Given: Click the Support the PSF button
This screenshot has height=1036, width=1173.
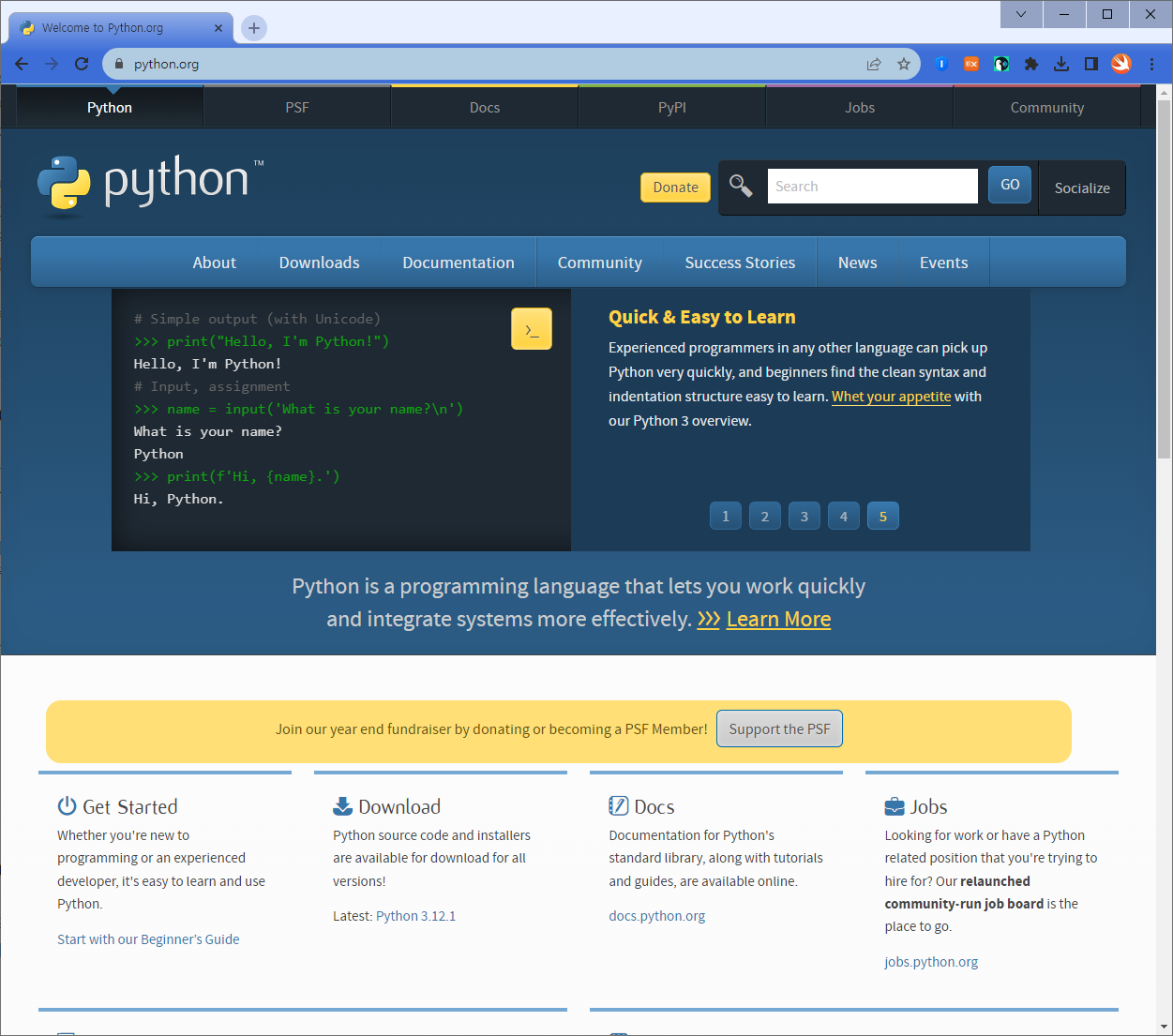Looking at the screenshot, I should 779,728.
